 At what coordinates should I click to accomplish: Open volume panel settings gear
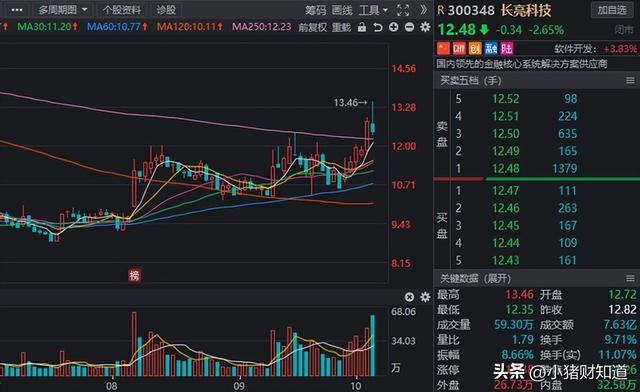click(x=425, y=297)
